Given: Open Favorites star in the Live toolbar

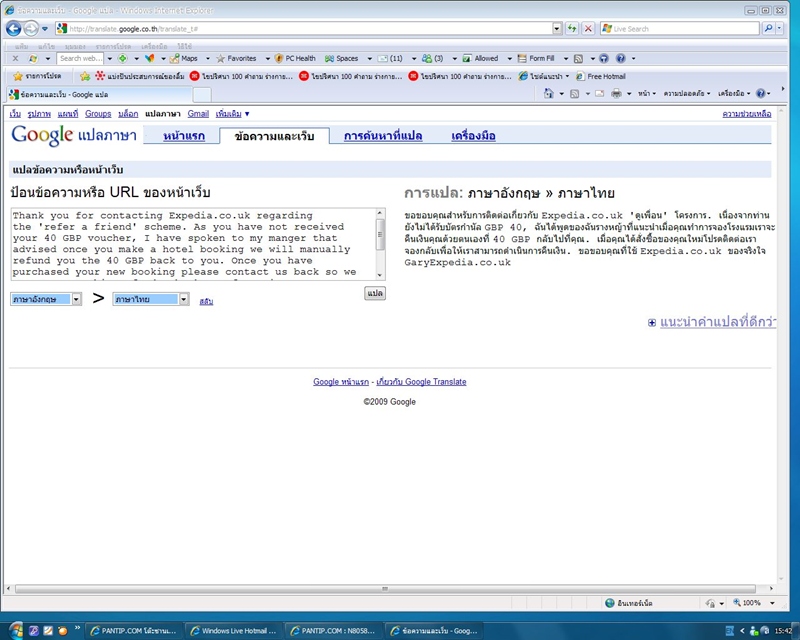Looking at the screenshot, I should coord(236,59).
